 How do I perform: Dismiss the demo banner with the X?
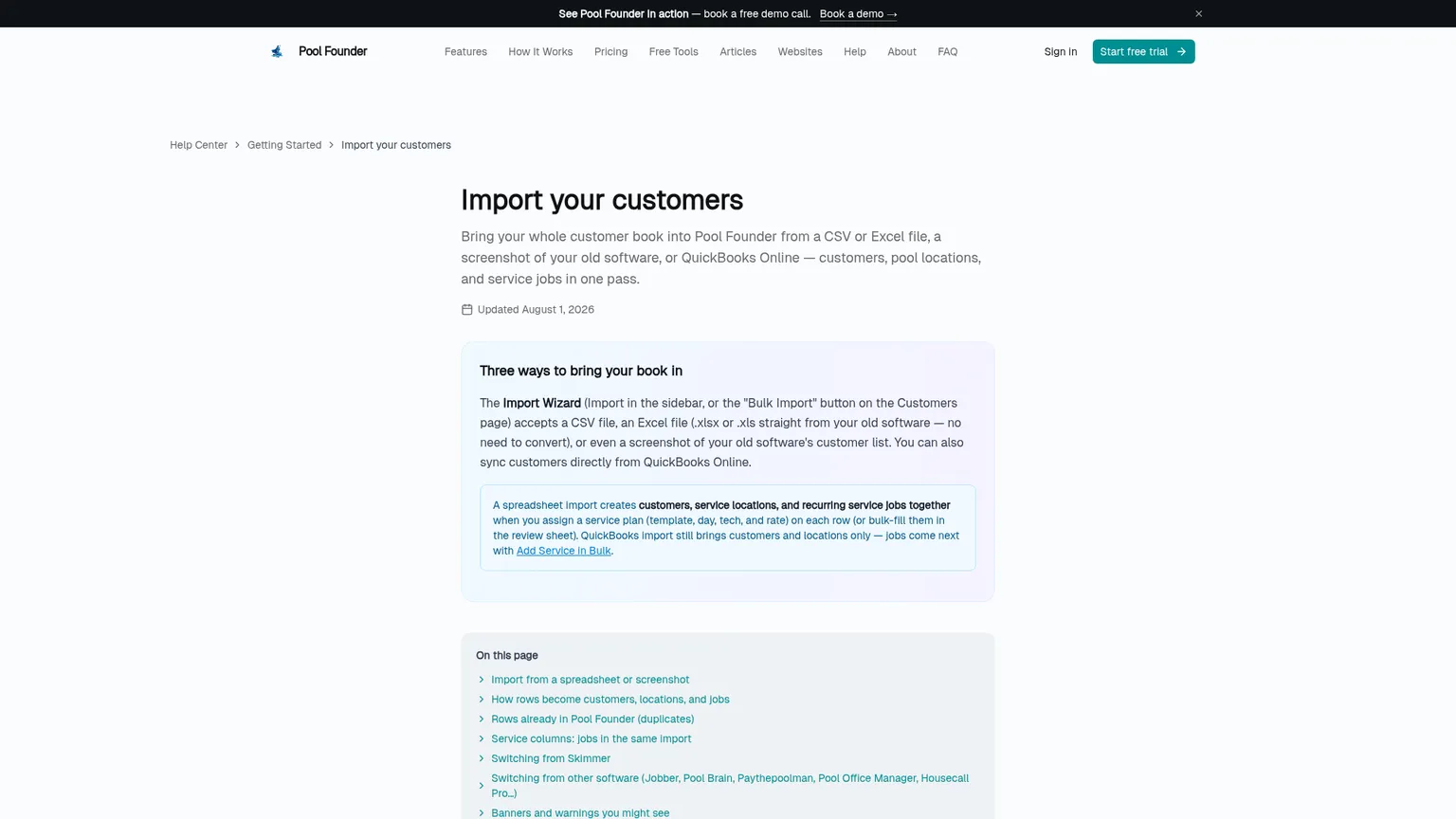point(1198,13)
